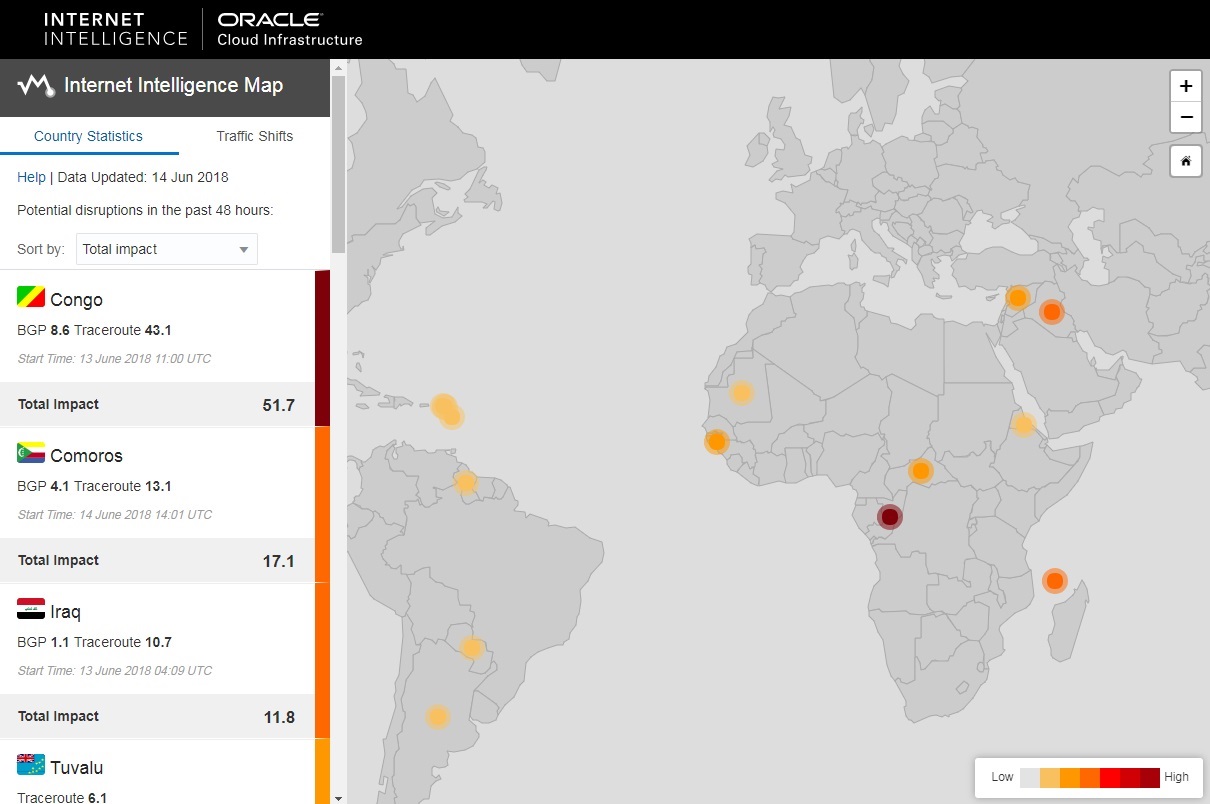
Task: Select the Country Statistics tab
Action: [89, 136]
